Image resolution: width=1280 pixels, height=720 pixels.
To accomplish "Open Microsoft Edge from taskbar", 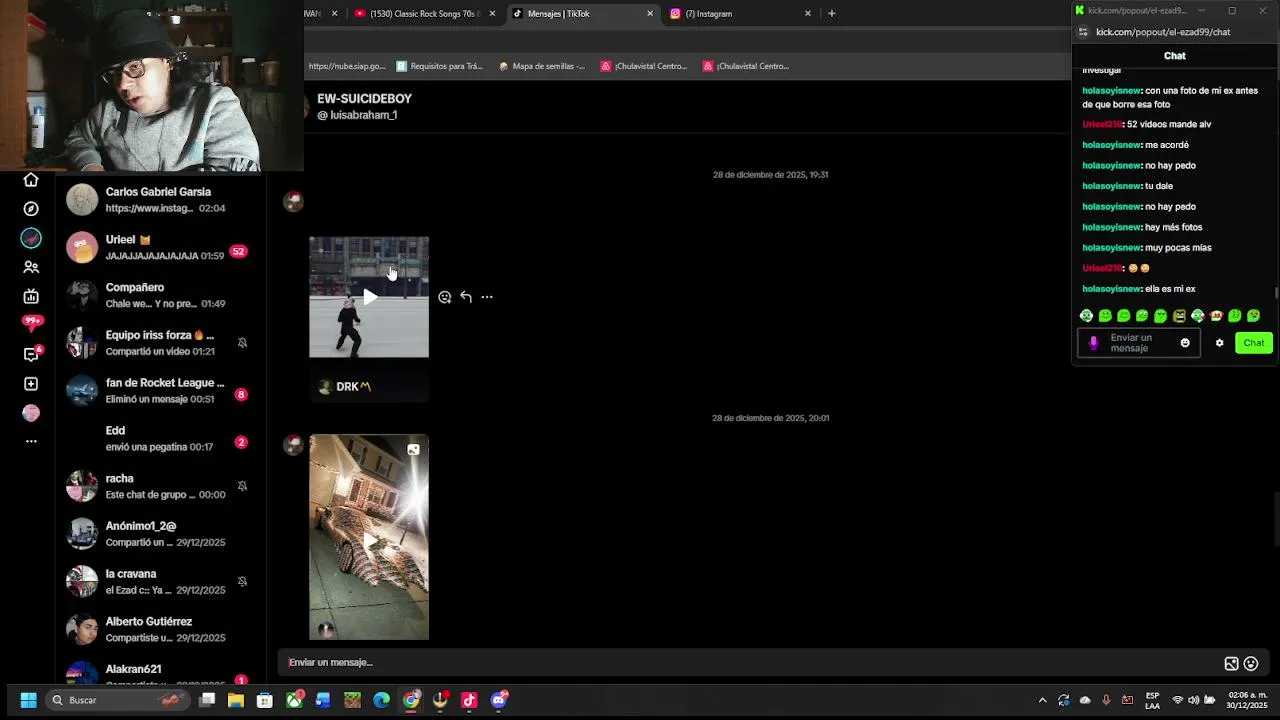I will click(x=382, y=700).
